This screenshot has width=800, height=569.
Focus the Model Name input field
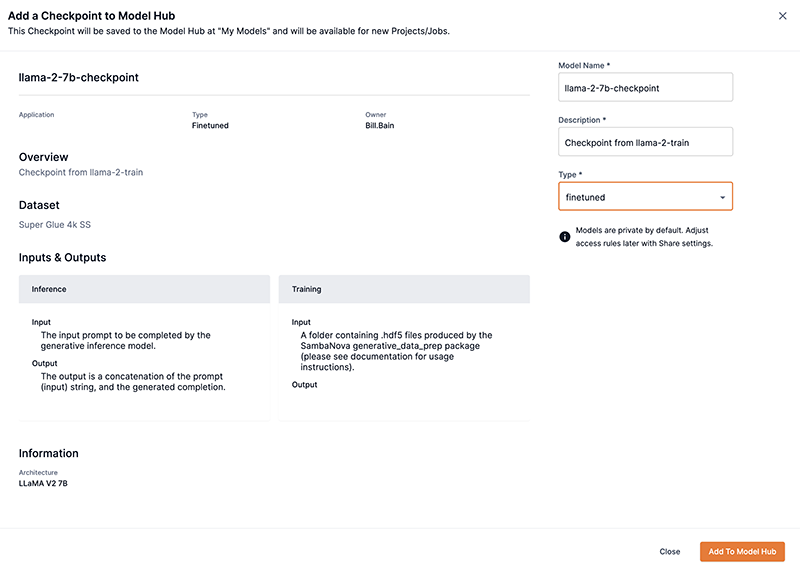coord(645,88)
